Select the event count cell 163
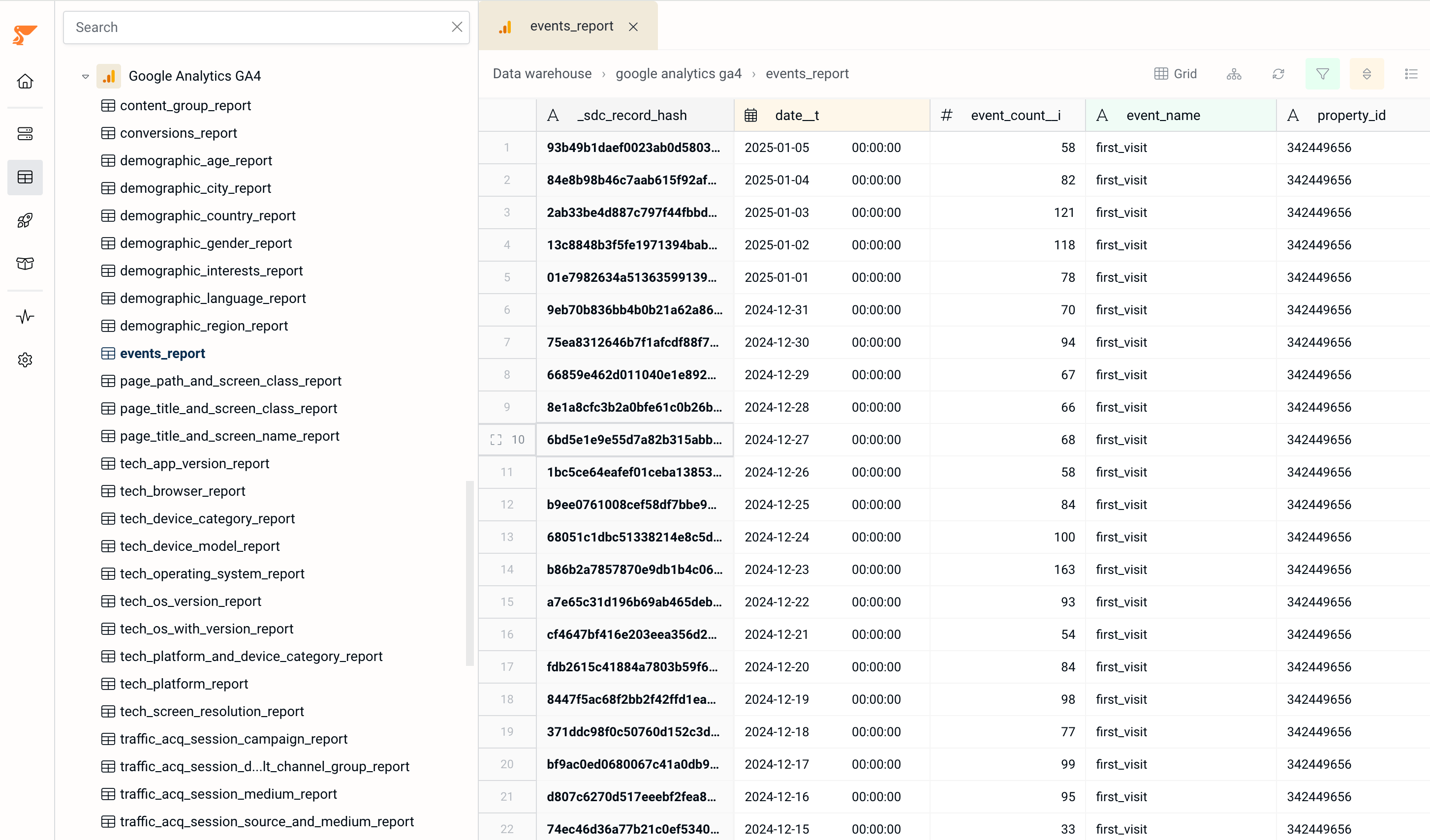Screen dimensions: 1430x840 pos(1007,570)
